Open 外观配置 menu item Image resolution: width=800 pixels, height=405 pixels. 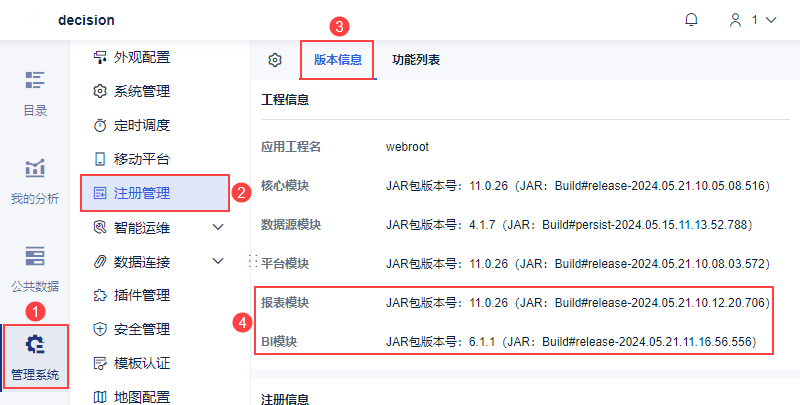pyautogui.click(x=141, y=57)
